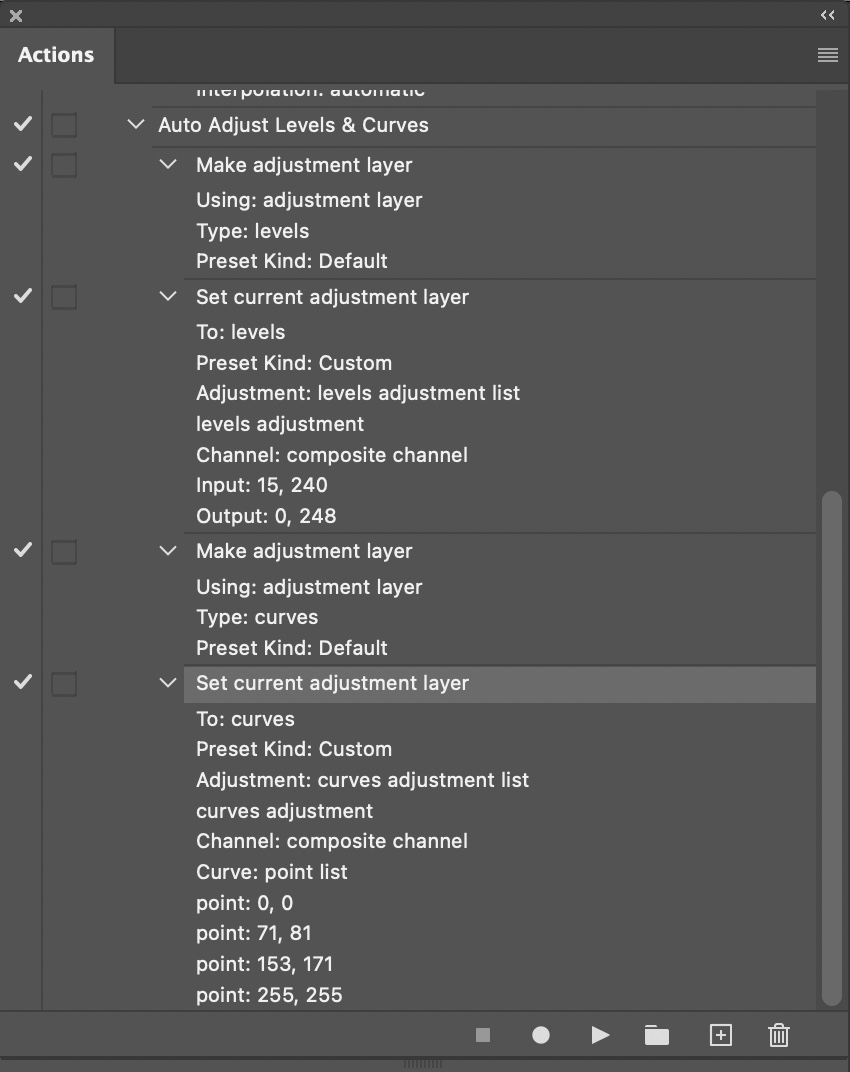Collapse the panel with double arrows
Viewport: 850px width, 1072px height.
click(827, 15)
